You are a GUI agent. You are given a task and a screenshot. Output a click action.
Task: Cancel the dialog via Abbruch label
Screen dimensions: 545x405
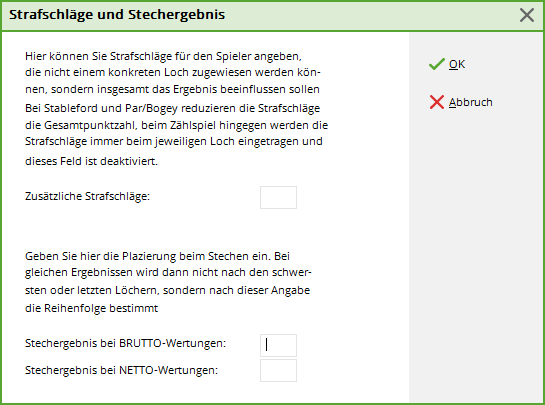[x=471, y=102]
